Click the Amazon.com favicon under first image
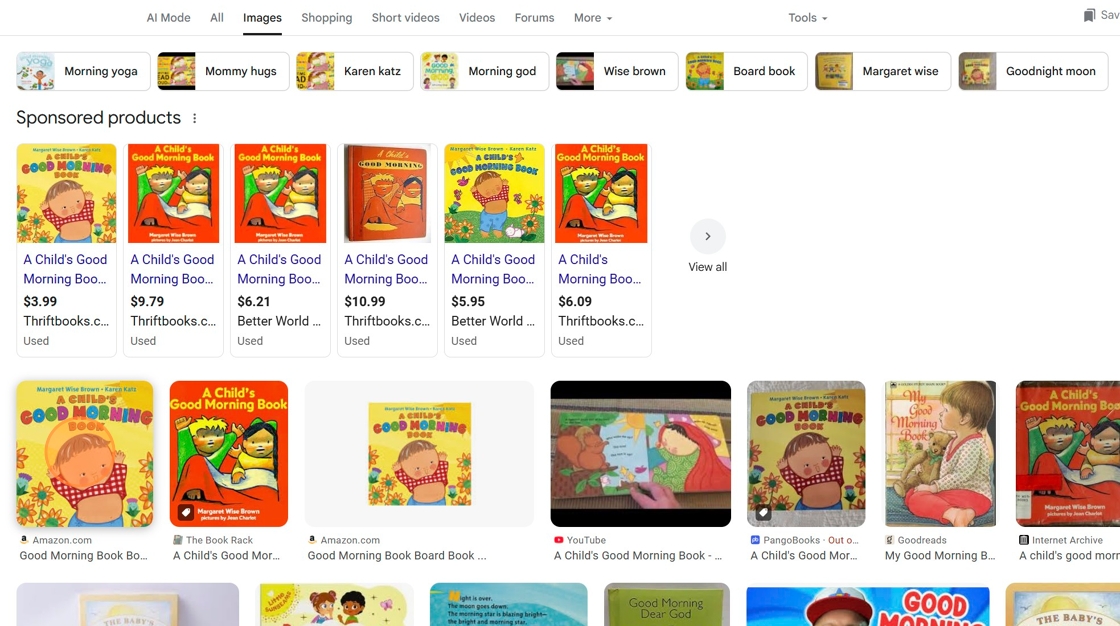Viewport: 1120px width, 626px height. click(24, 540)
